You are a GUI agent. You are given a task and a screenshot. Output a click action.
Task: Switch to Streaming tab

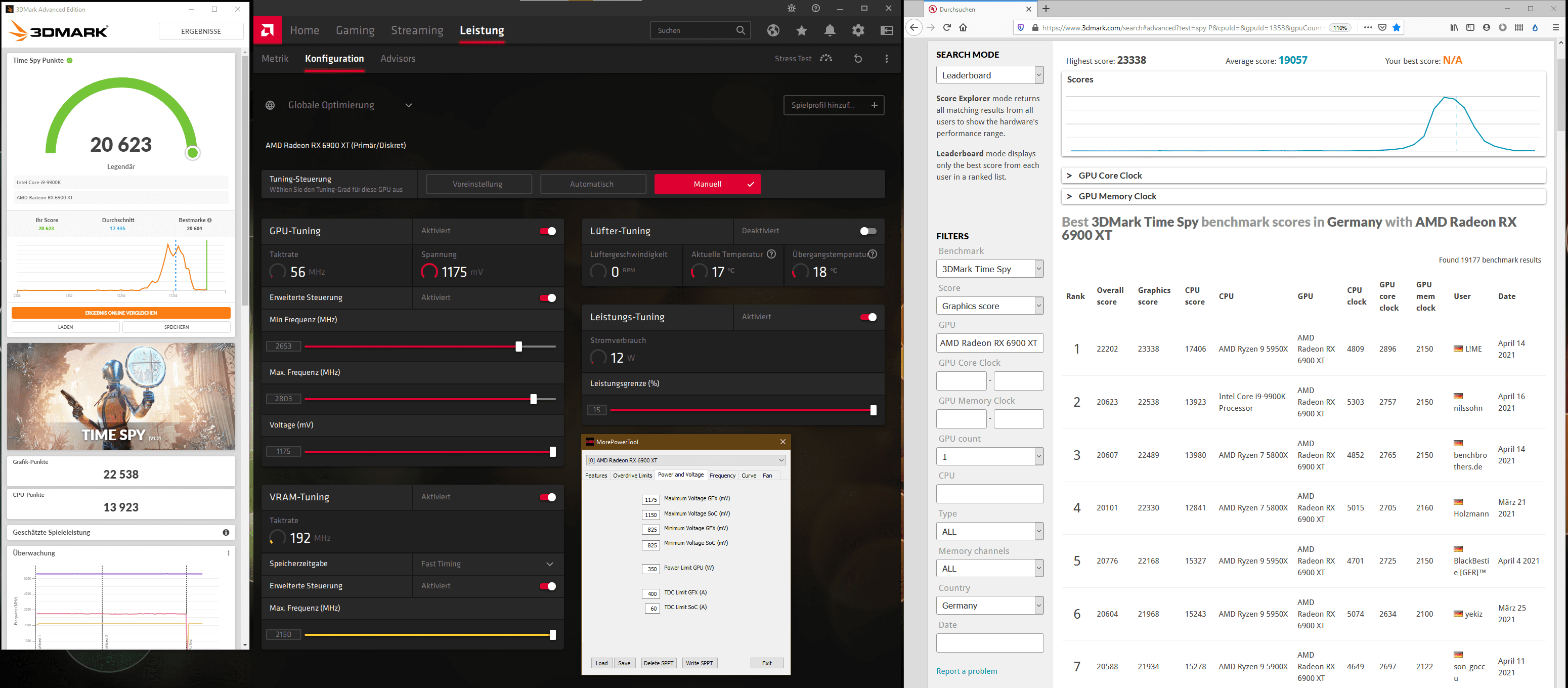(x=417, y=30)
